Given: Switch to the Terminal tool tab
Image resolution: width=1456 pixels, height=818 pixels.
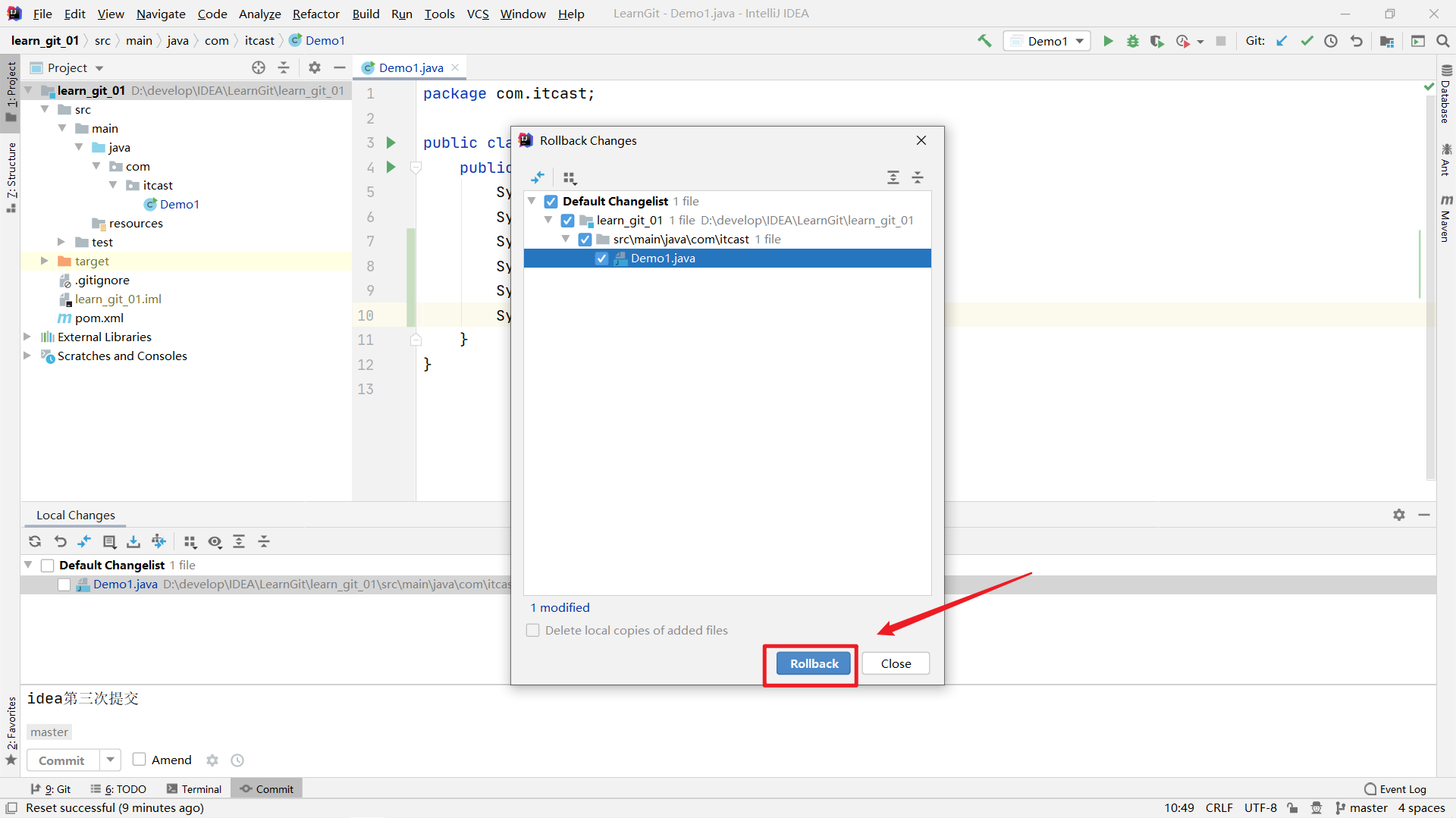Looking at the screenshot, I should tap(194, 789).
